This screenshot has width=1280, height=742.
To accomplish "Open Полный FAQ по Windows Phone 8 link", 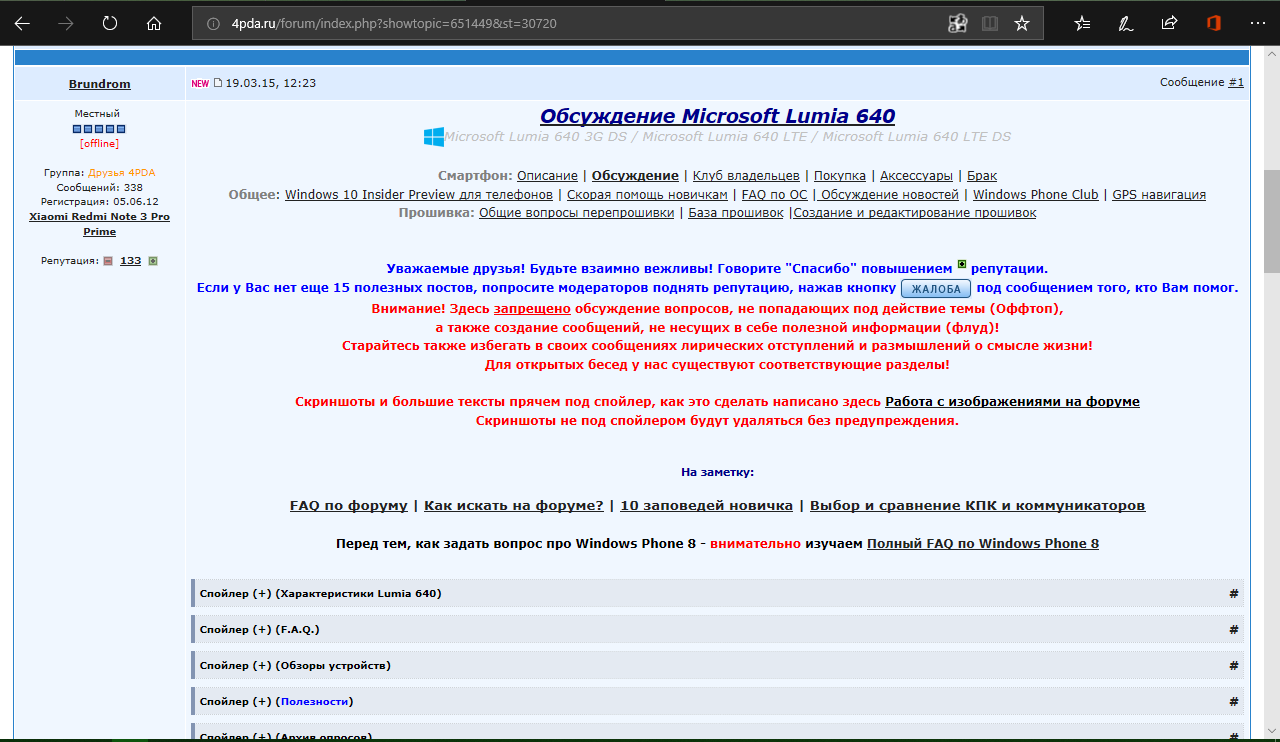I will 983,543.
